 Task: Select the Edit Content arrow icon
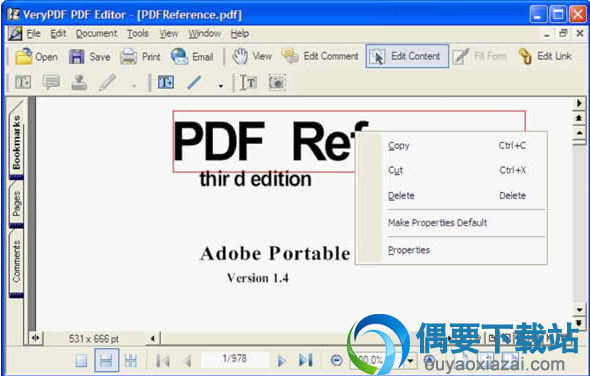[377, 56]
